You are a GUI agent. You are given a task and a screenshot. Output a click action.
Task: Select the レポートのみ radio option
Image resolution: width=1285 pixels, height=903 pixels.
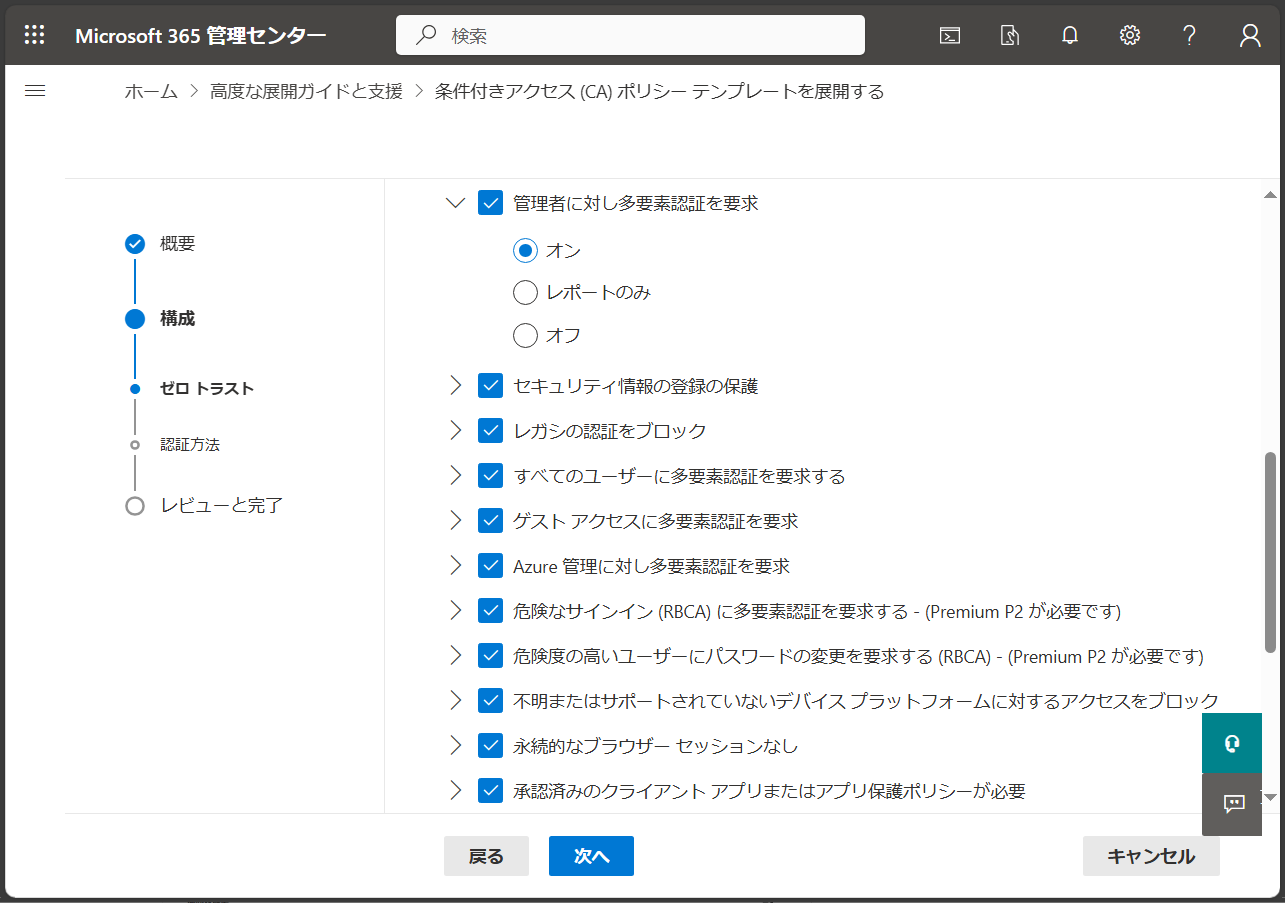[x=525, y=293]
